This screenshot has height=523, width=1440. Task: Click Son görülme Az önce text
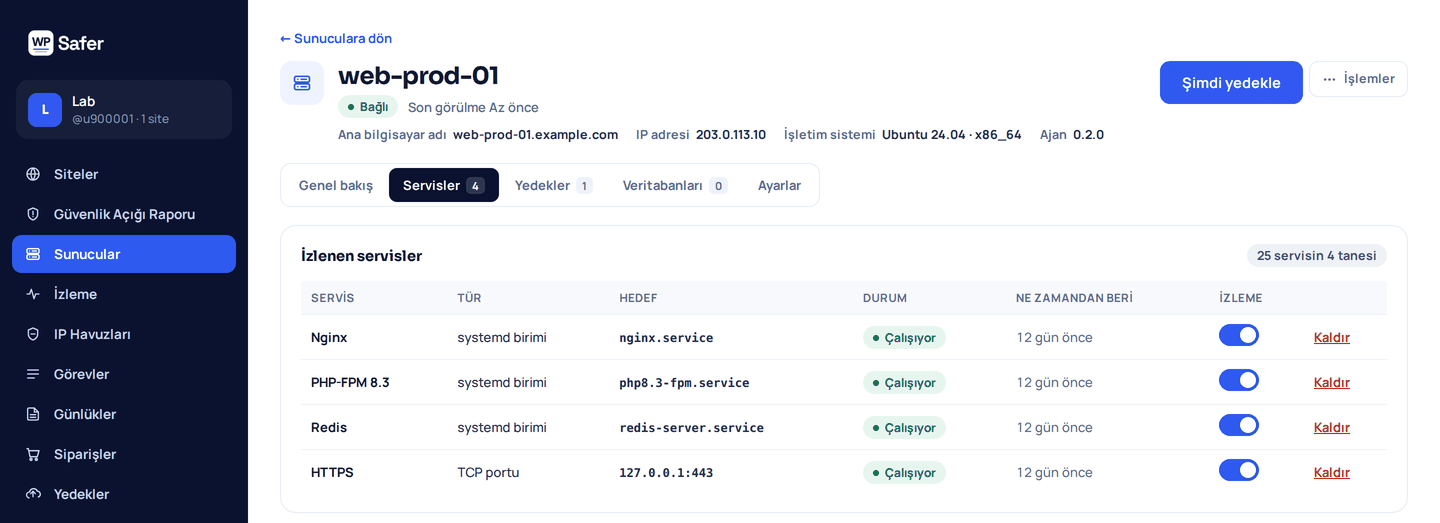click(473, 107)
